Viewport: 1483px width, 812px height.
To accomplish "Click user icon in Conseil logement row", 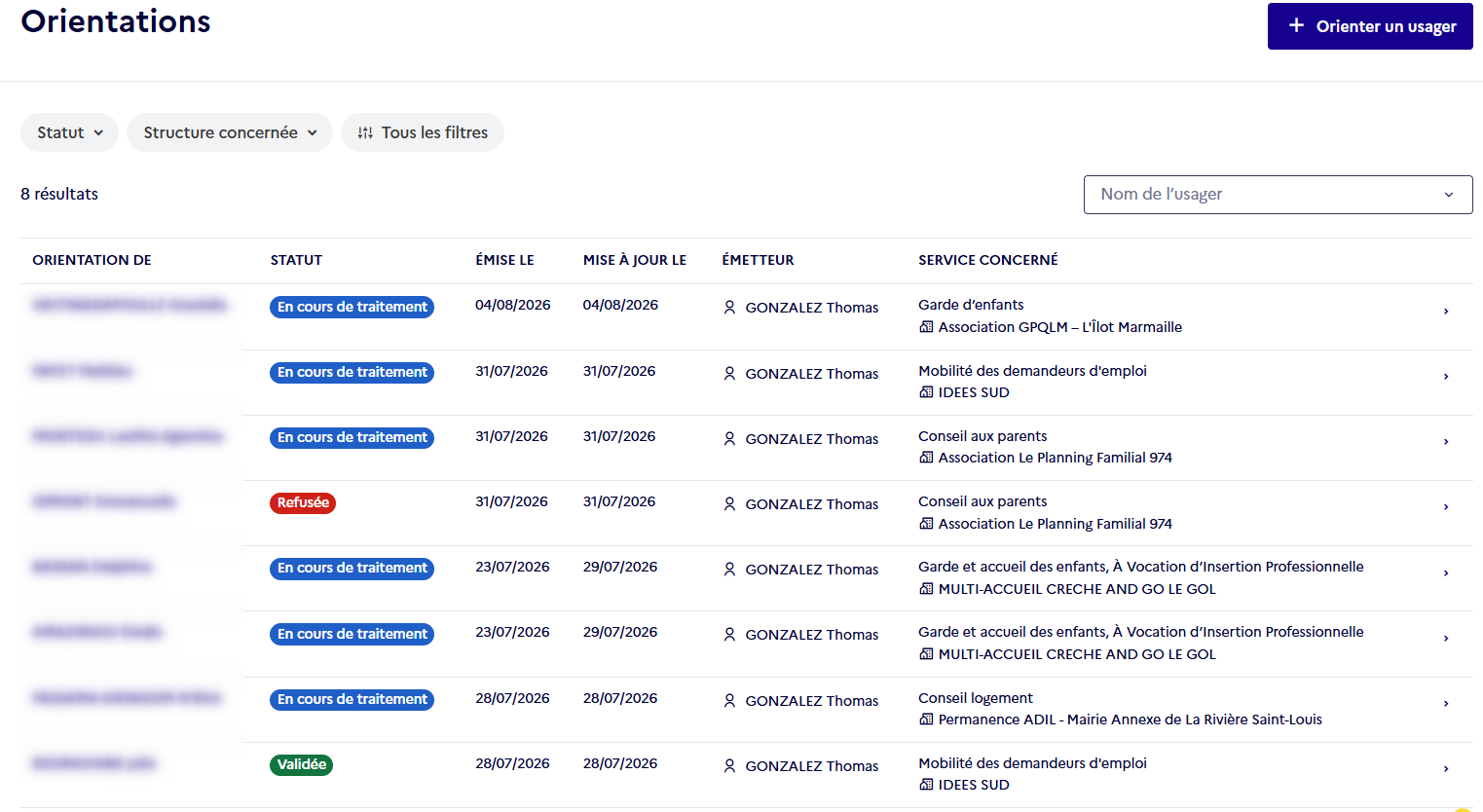I will point(729,701).
